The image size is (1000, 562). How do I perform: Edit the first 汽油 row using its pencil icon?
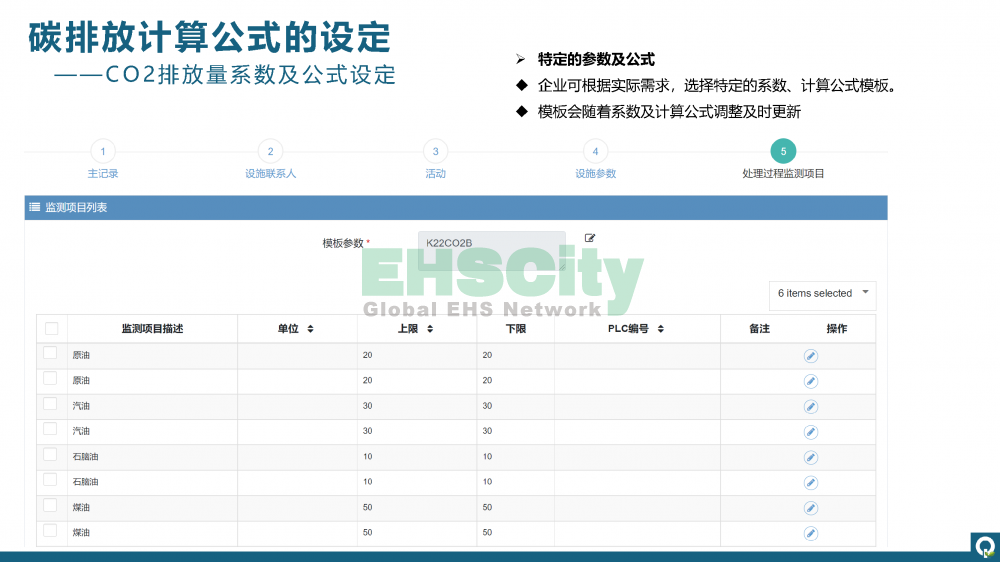(x=811, y=406)
